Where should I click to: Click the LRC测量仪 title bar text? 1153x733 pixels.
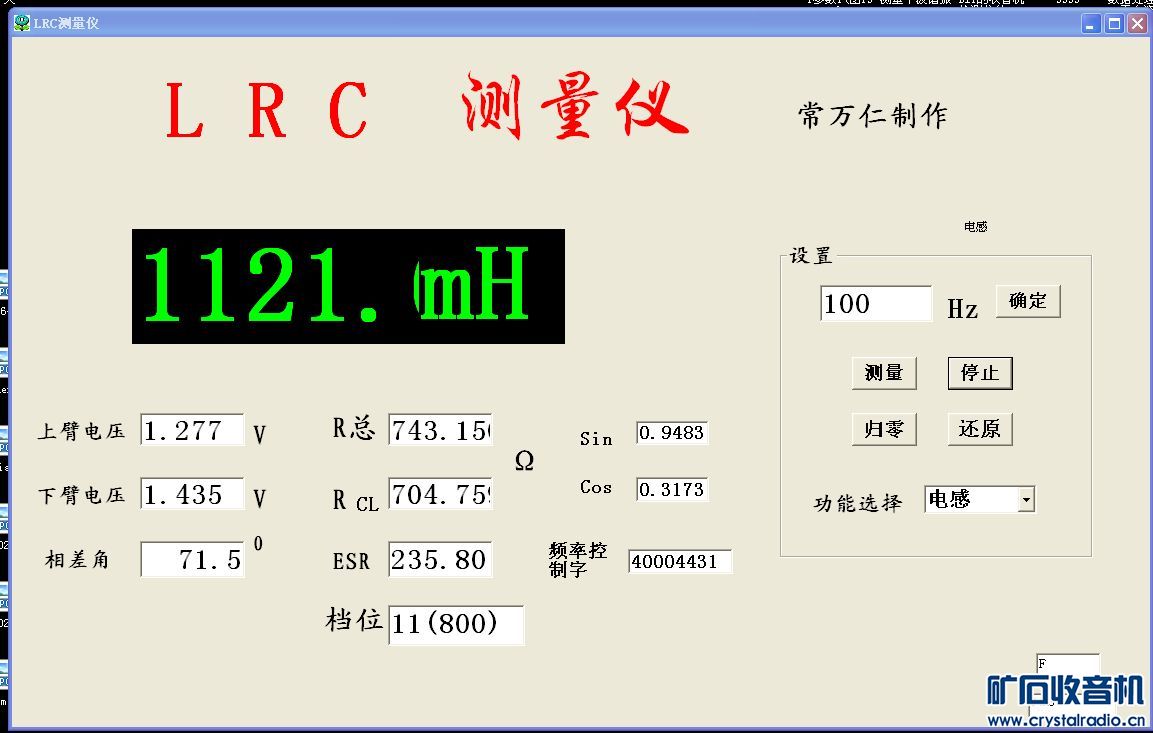pyautogui.click(x=66, y=24)
